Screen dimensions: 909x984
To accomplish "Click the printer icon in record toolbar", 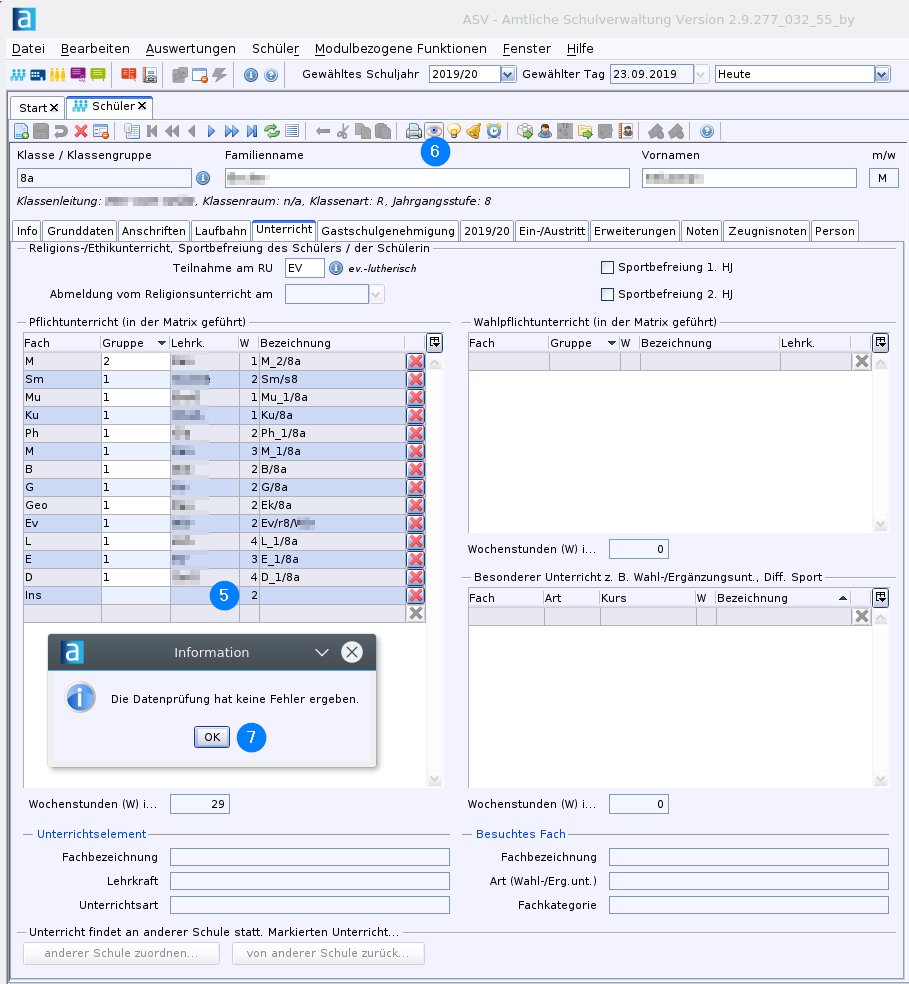I will (414, 131).
